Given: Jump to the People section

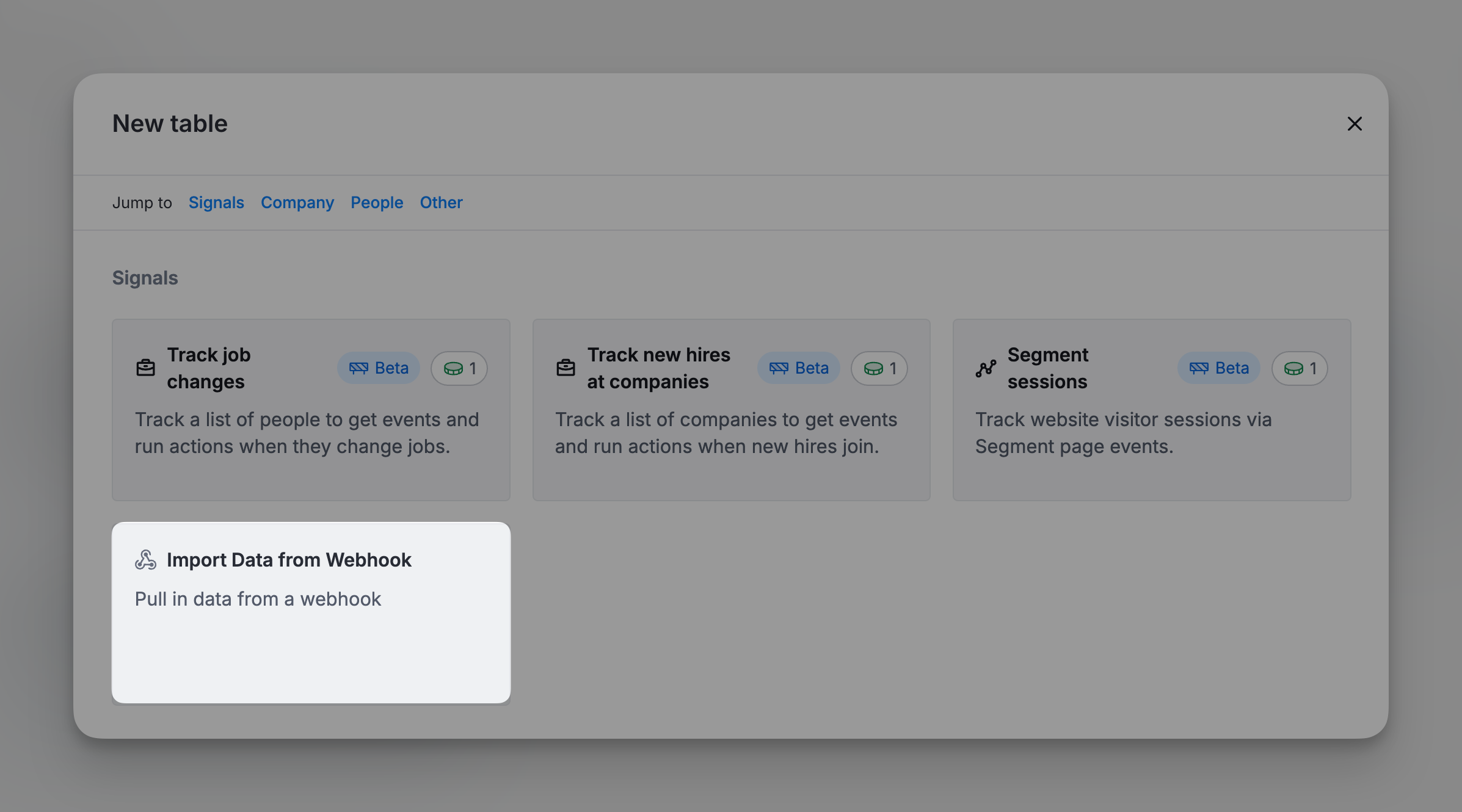Looking at the screenshot, I should pos(377,203).
